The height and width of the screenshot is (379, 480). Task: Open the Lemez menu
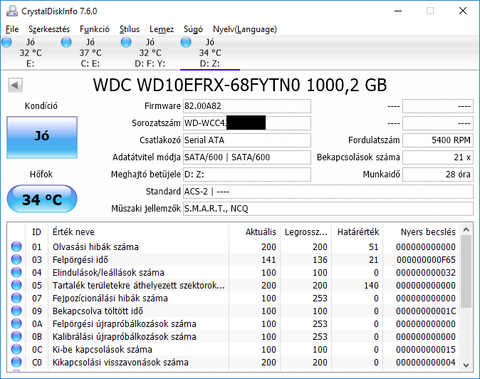click(162, 29)
